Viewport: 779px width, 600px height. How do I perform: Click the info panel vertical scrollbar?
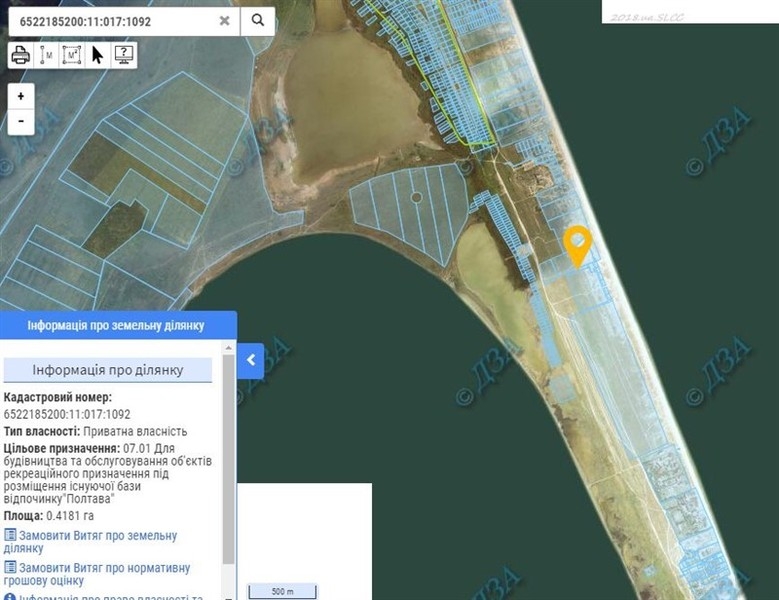[229, 460]
